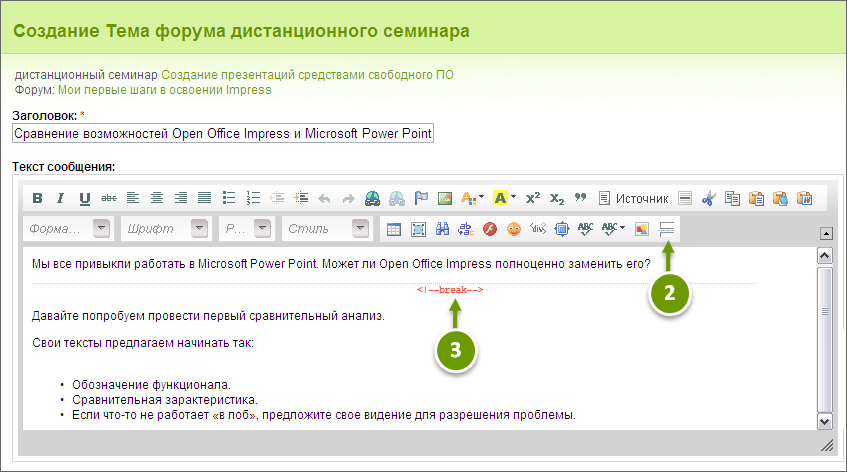
Task: Open the Replace text tool
Action: [x=466, y=229]
